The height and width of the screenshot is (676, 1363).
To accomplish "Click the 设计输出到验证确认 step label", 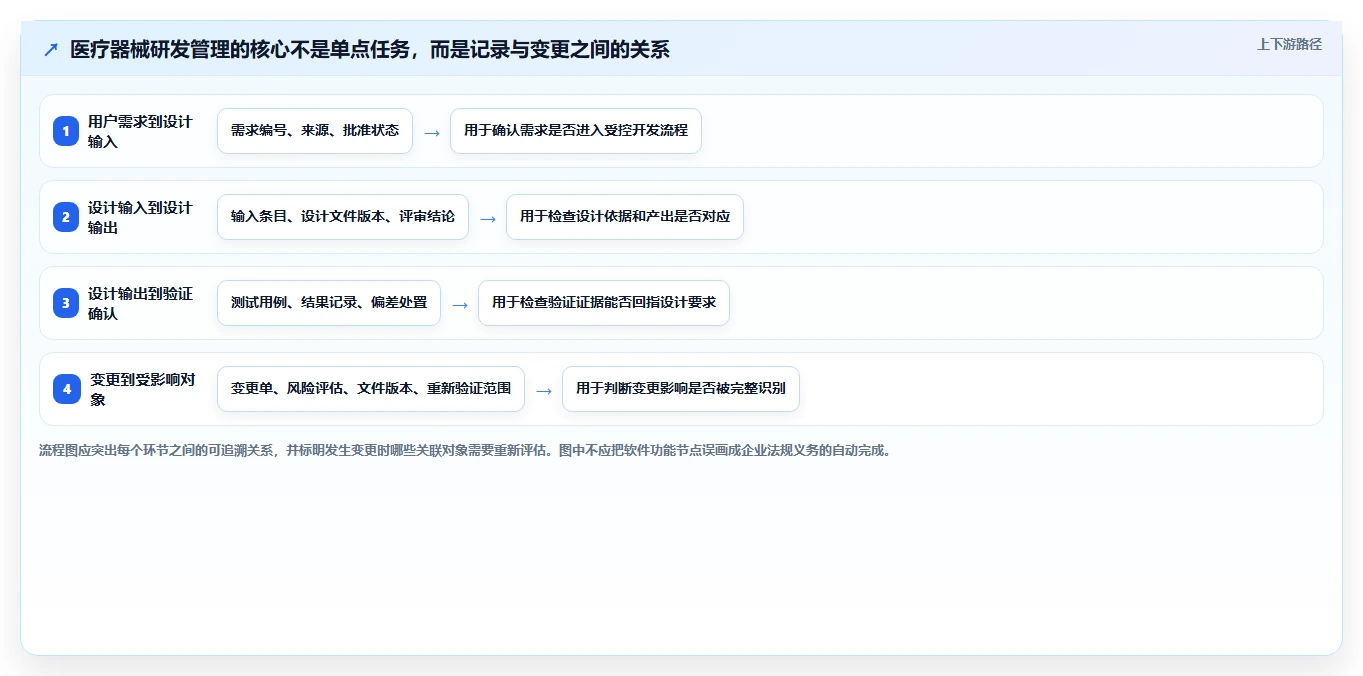I will tap(140, 303).
